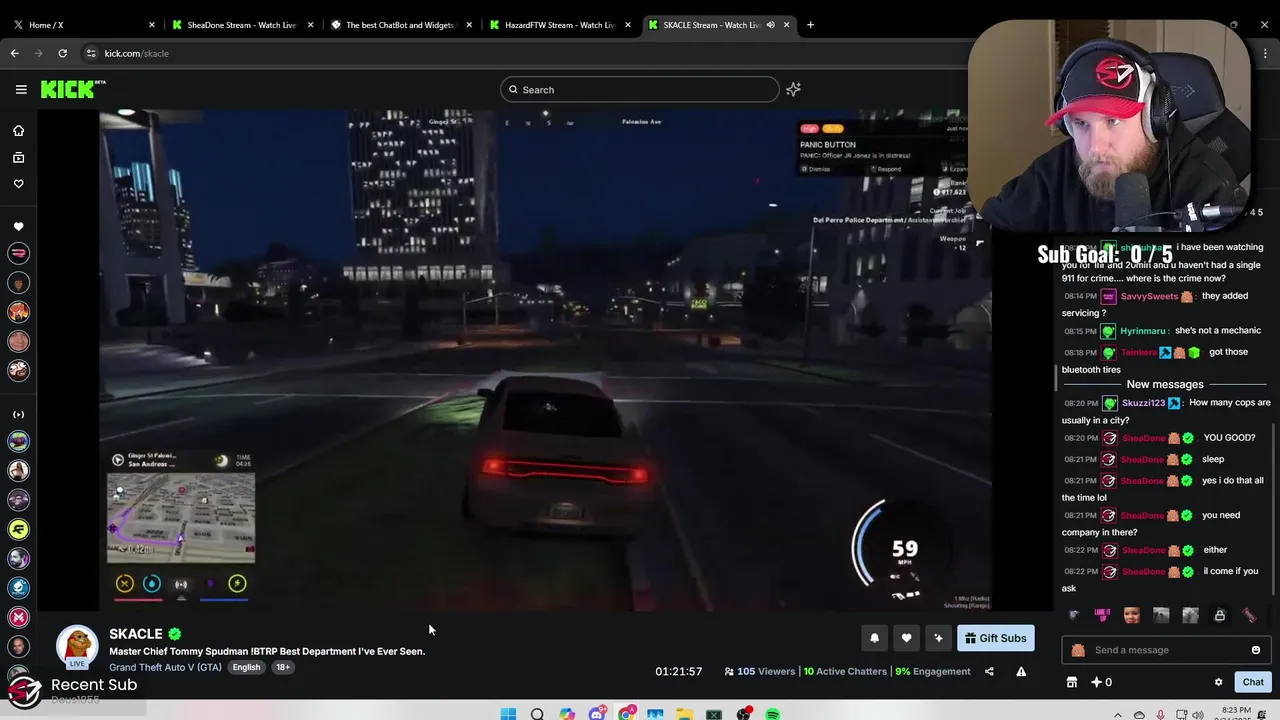Click the report warning triangle icon
The image size is (1280, 720).
[x=1021, y=672]
